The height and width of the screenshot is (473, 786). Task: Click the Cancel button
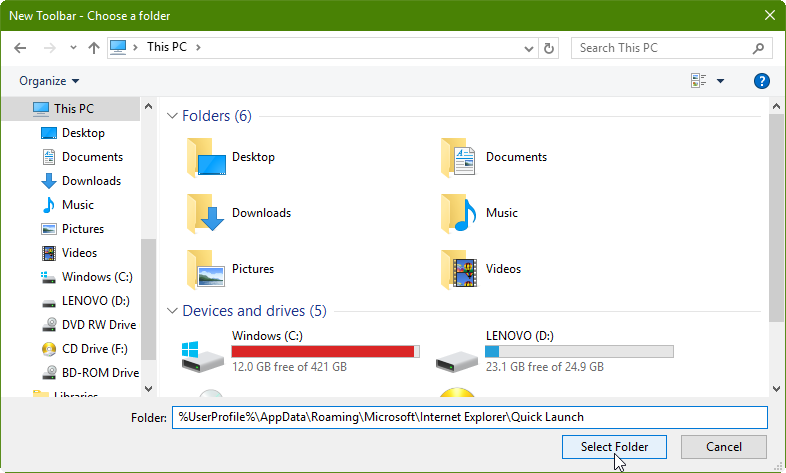tap(723, 447)
